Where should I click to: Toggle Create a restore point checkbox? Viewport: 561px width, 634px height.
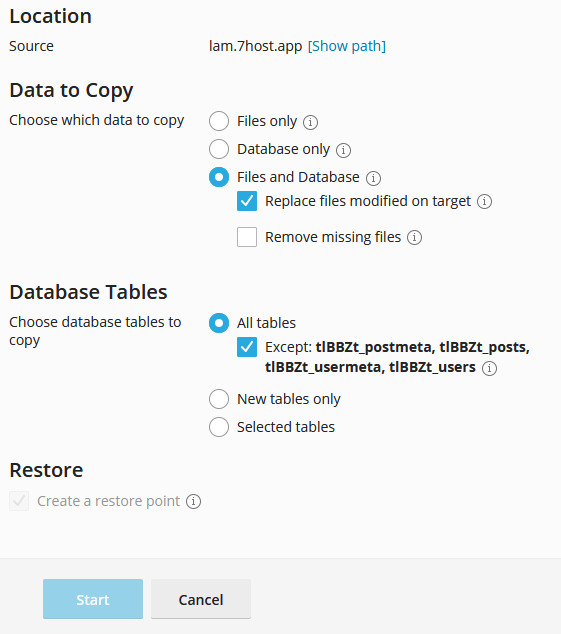point(19,501)
